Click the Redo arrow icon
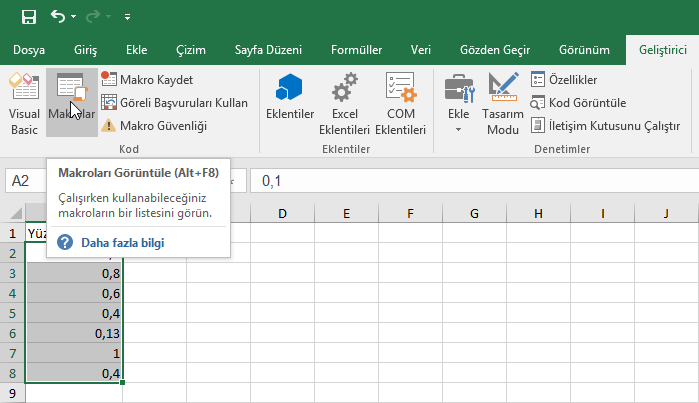This screenshot has width=699, height=403. pos(93,17)
